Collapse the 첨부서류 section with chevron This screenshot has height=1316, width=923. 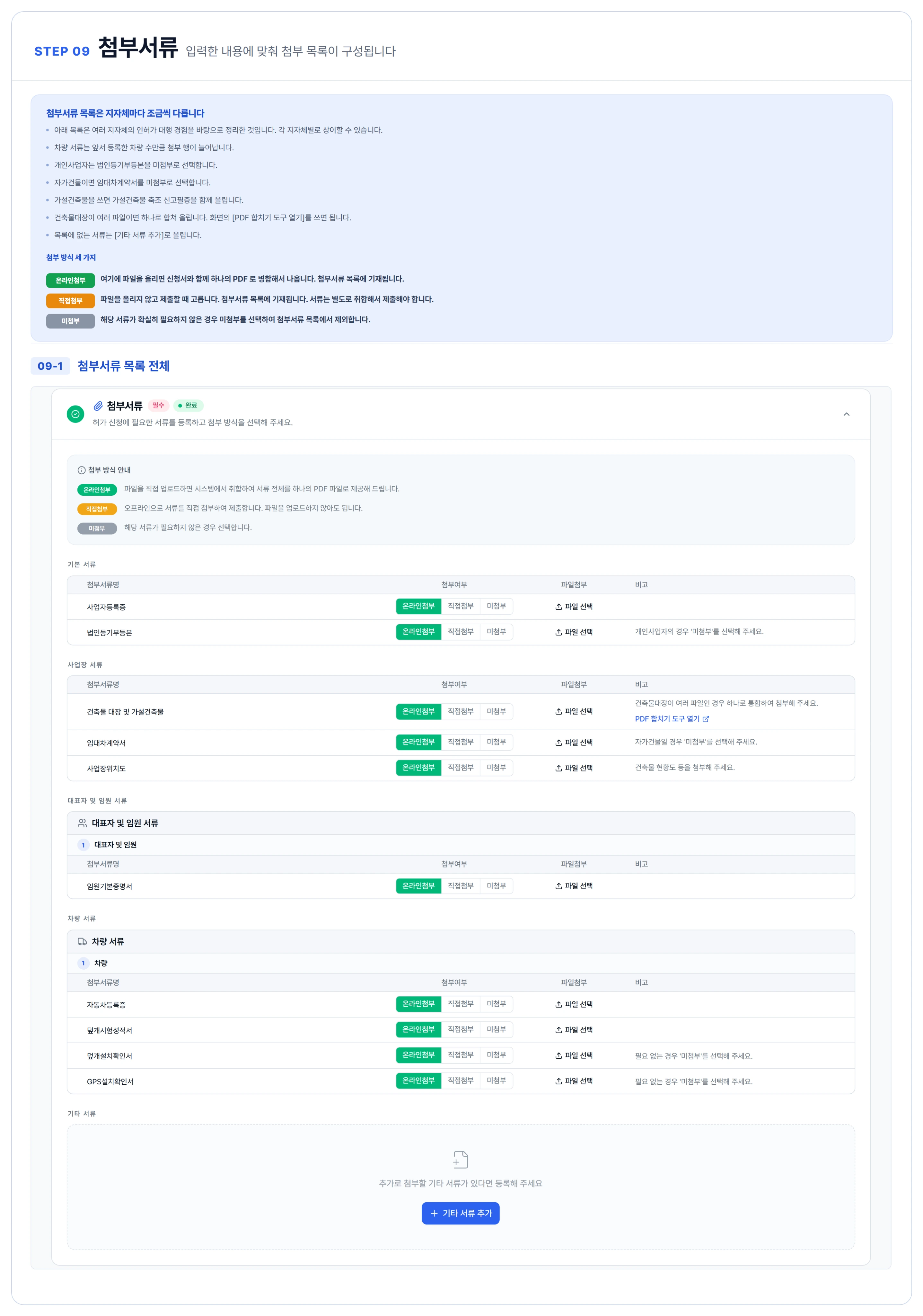846,414
